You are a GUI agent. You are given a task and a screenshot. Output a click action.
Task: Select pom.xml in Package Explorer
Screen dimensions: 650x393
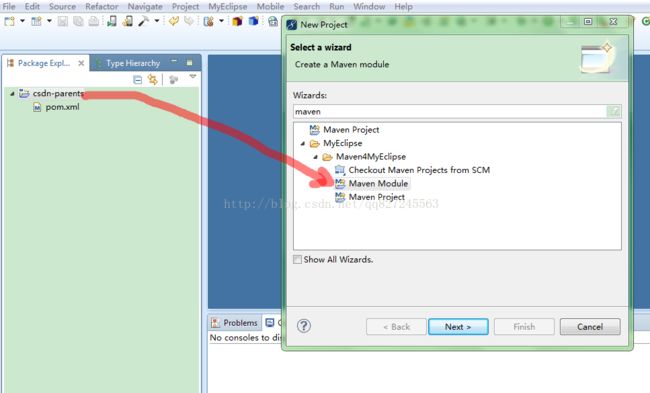(x=62, y=107)
